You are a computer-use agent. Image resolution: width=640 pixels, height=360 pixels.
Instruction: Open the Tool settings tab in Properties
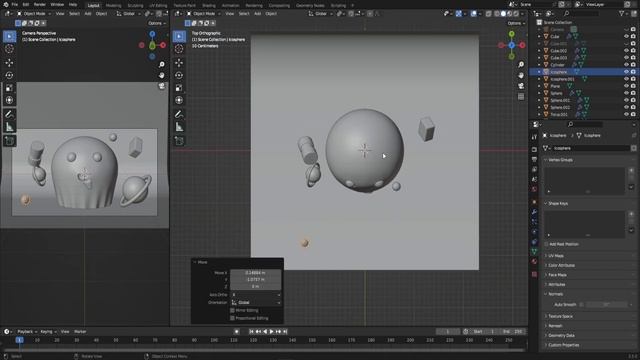click(x=534, y=137)
